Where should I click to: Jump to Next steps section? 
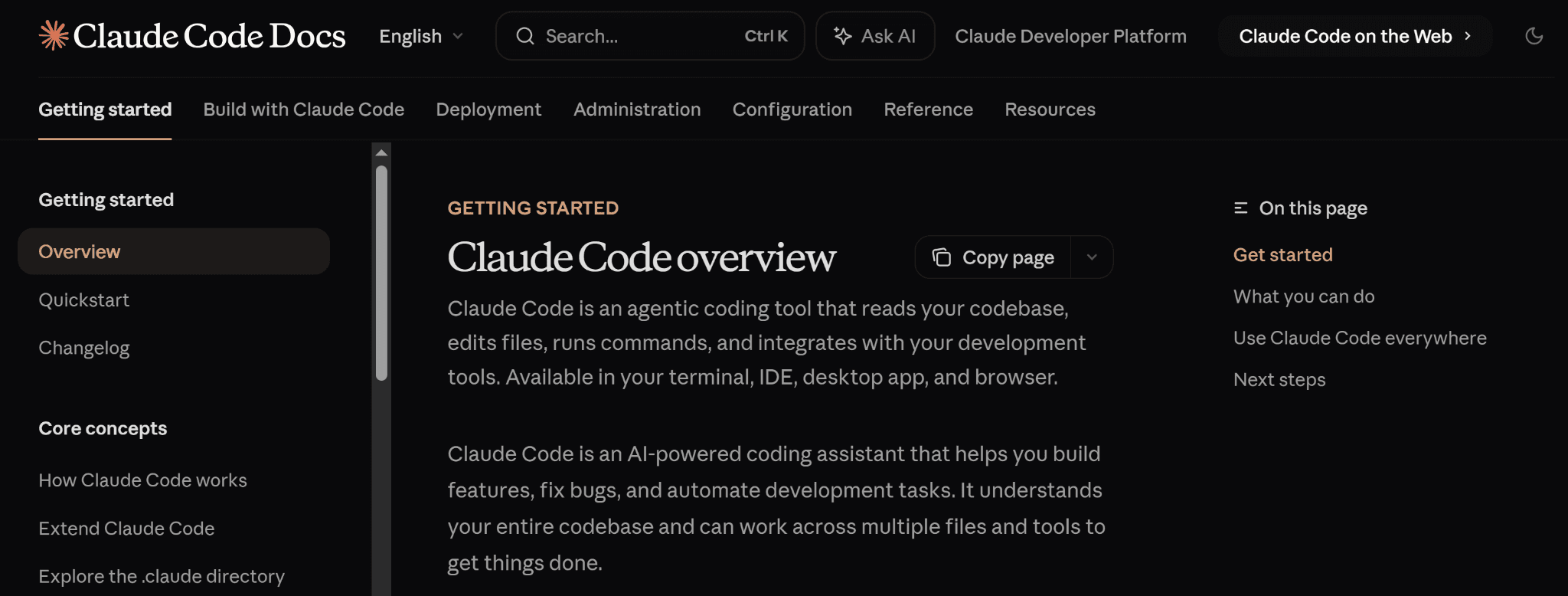(x=1279, y=379)
